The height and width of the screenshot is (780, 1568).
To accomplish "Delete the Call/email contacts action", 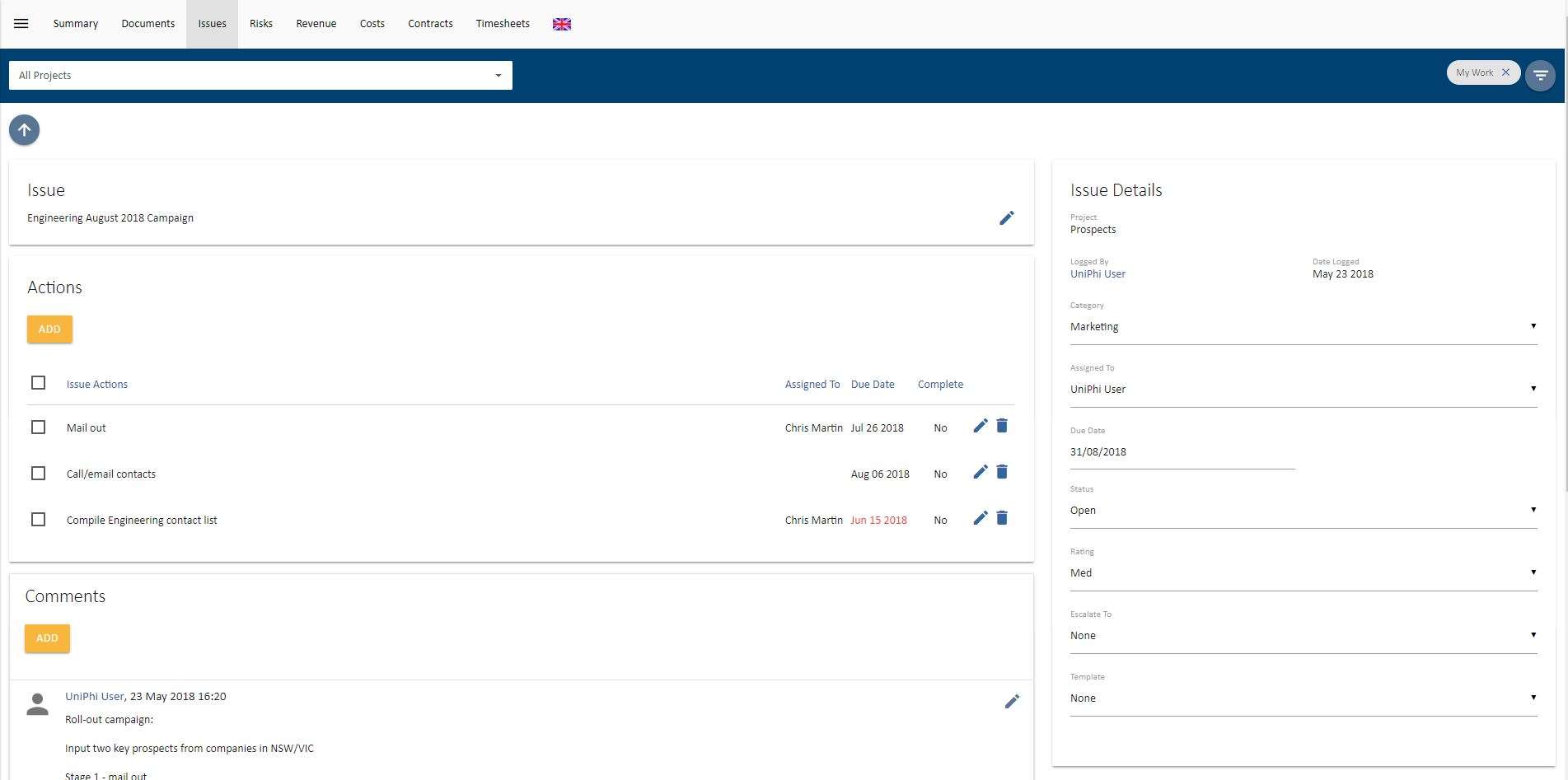I will [x=1002, y=472].
